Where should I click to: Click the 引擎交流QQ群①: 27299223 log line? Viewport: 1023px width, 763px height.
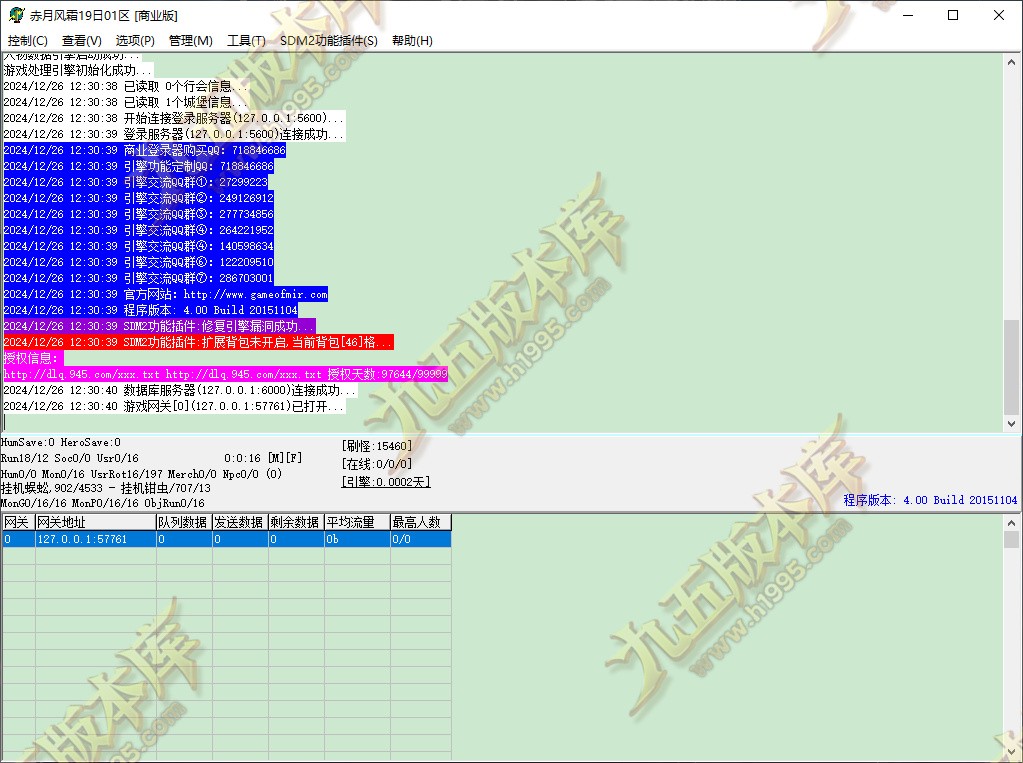click(x=136, y=182)
